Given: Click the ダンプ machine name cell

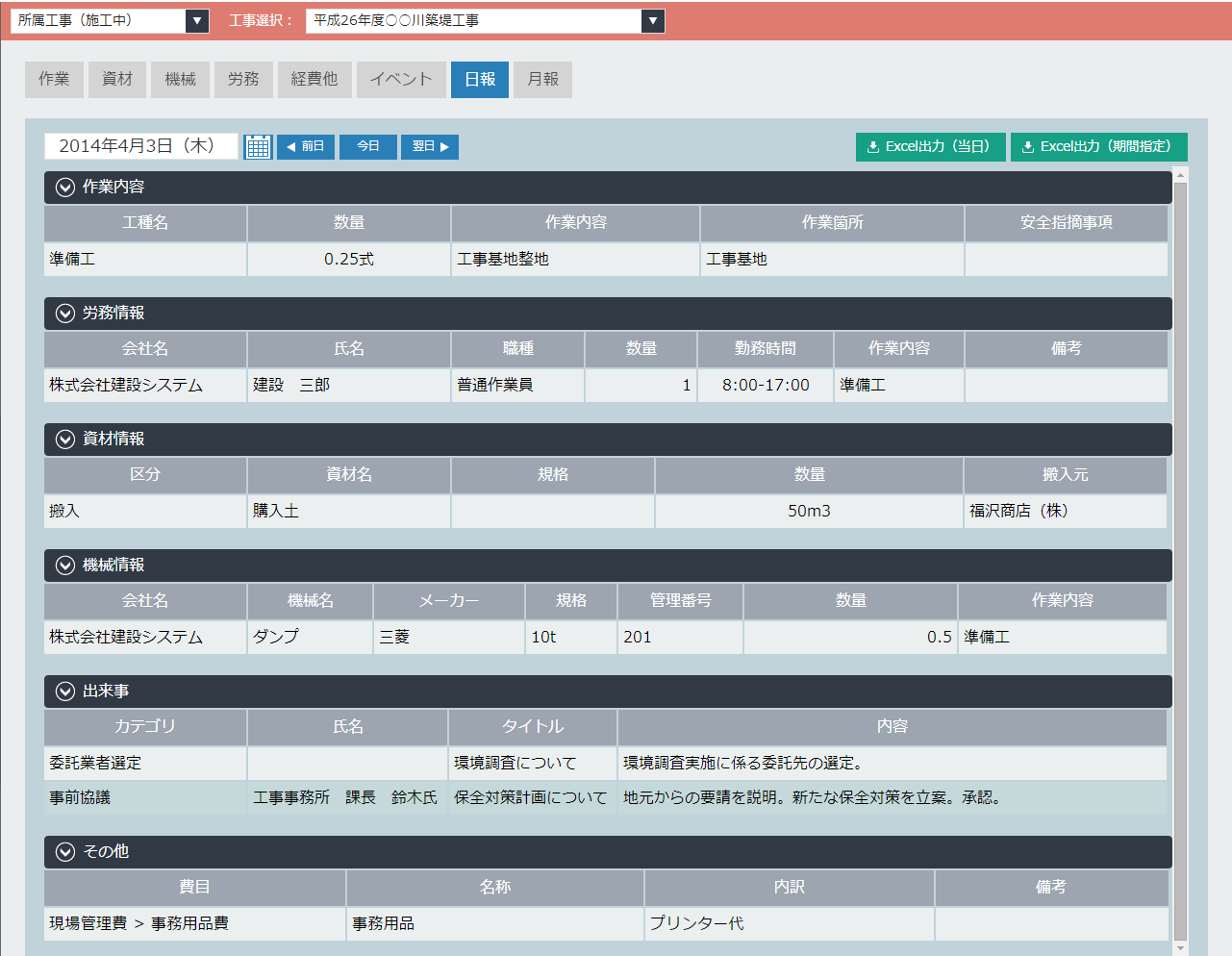Looking at the screenshot, I should (310, 638).
